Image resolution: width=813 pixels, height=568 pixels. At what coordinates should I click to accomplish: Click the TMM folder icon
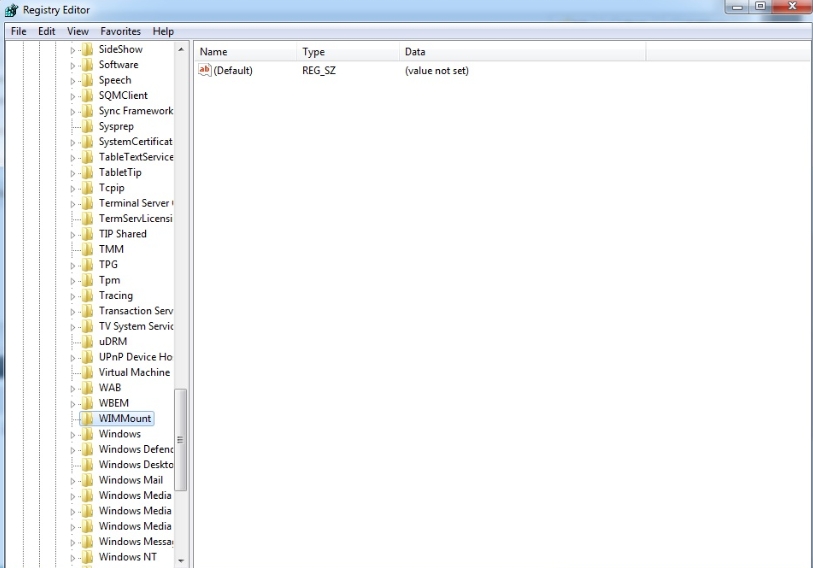88,250
